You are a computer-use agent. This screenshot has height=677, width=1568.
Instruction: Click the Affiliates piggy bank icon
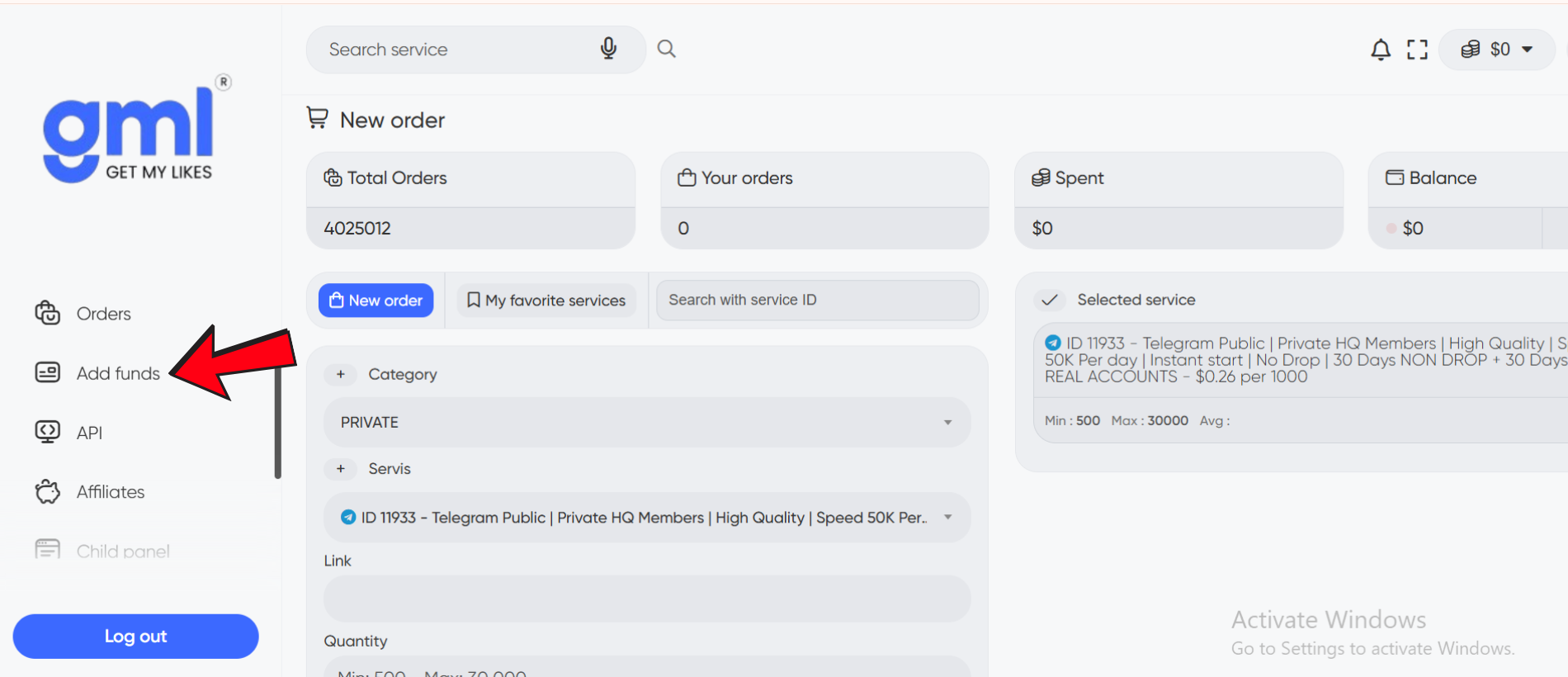pyautogui.click(x=48, y=491)
